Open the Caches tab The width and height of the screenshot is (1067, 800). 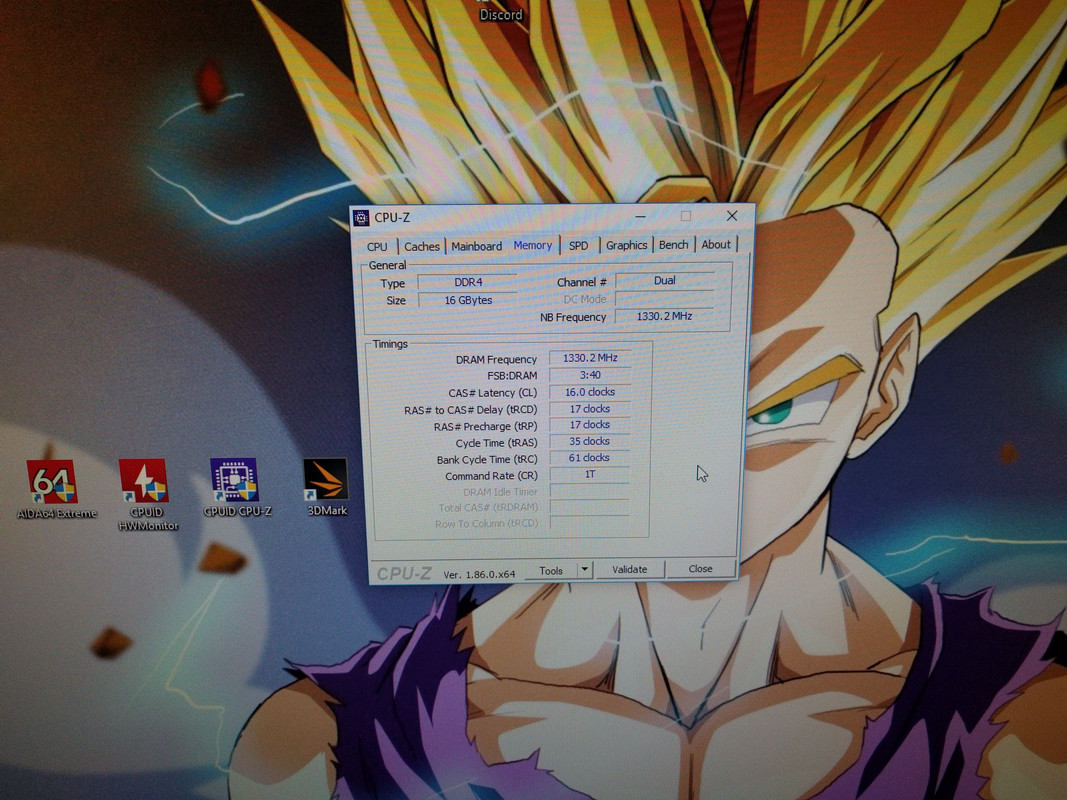pos(422,246)
